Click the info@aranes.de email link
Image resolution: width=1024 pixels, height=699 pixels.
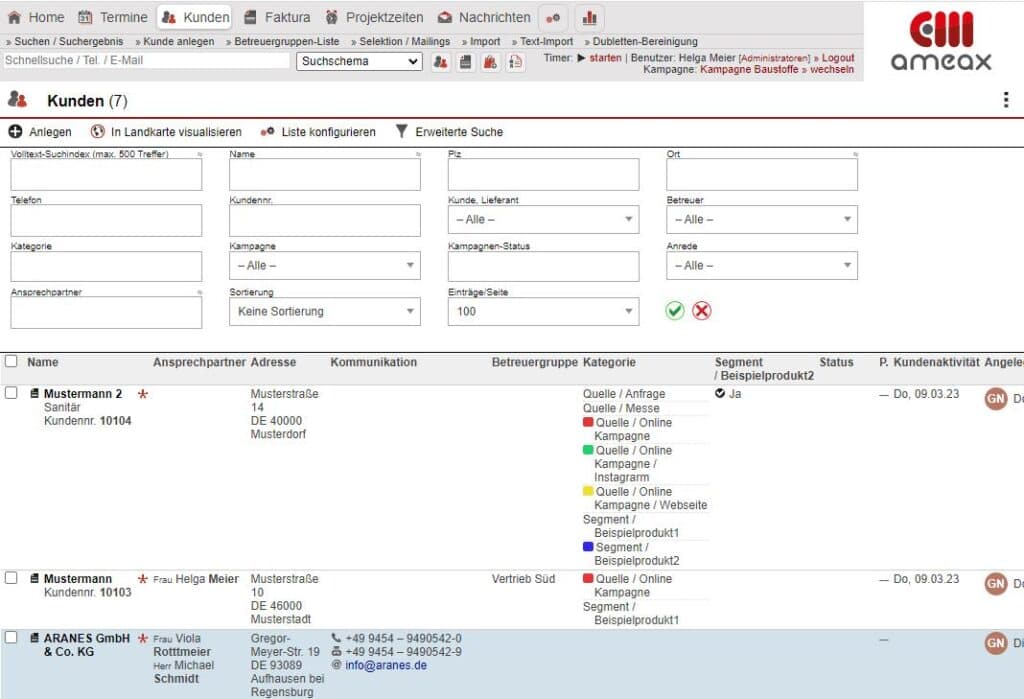tap(385, 664)
